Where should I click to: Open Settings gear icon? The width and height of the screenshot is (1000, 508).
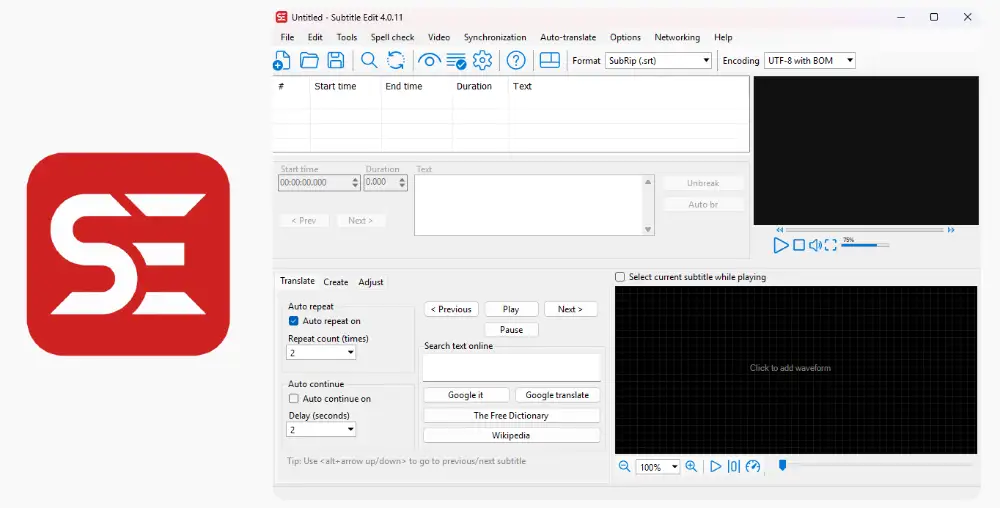482,61
